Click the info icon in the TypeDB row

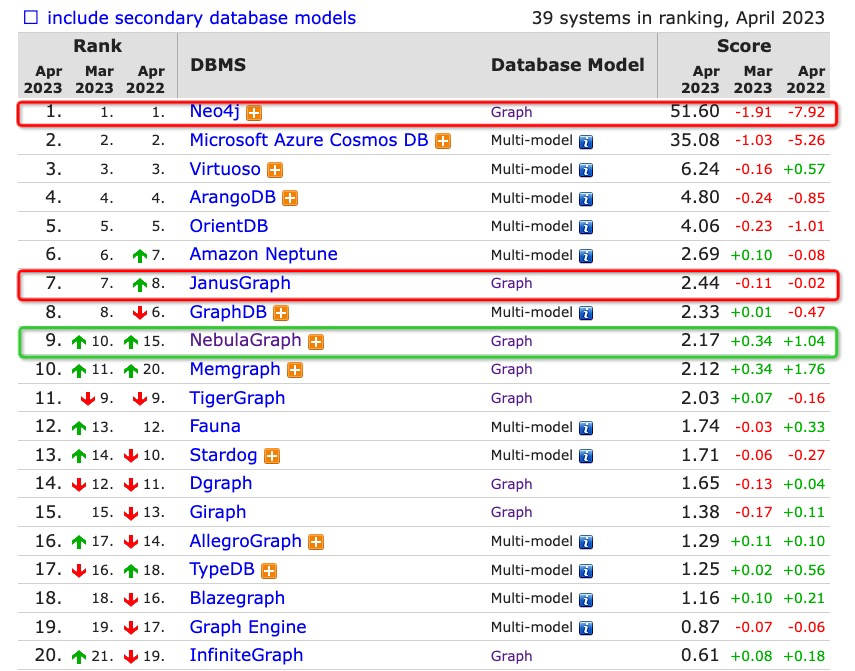pyautogui.click(x=586, y=571)
